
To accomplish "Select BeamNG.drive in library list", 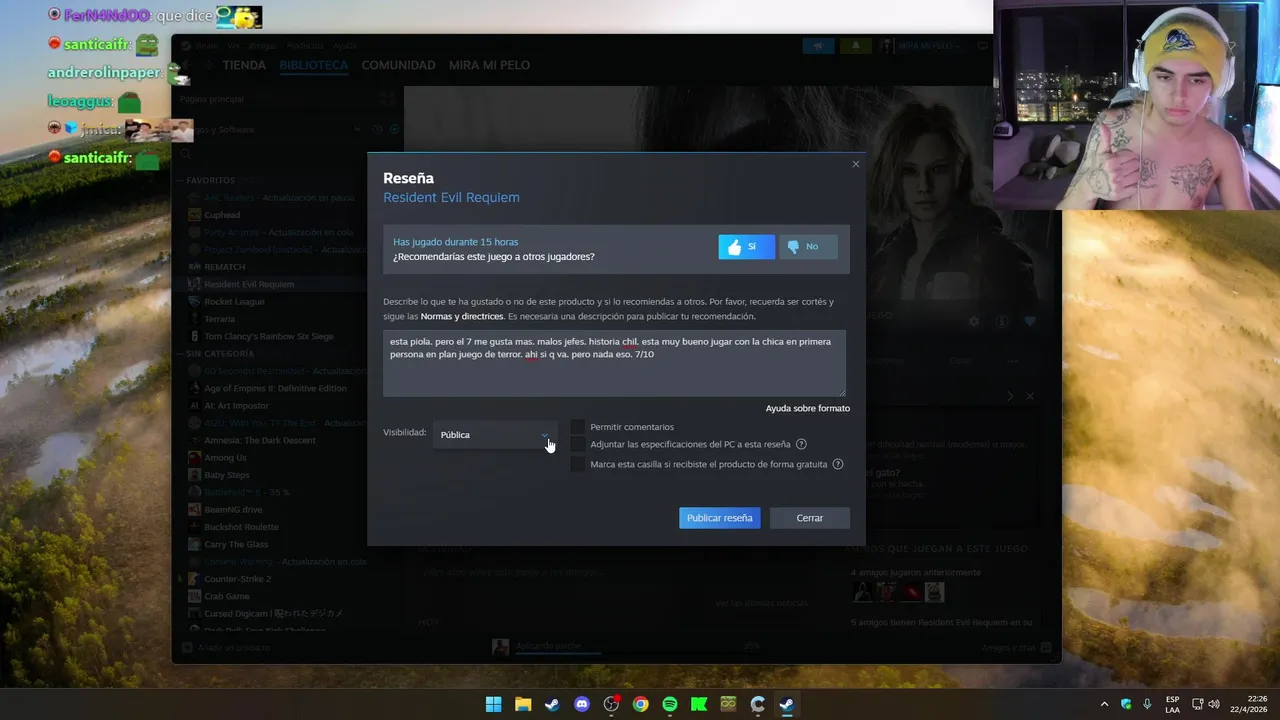I will (233, 510).
